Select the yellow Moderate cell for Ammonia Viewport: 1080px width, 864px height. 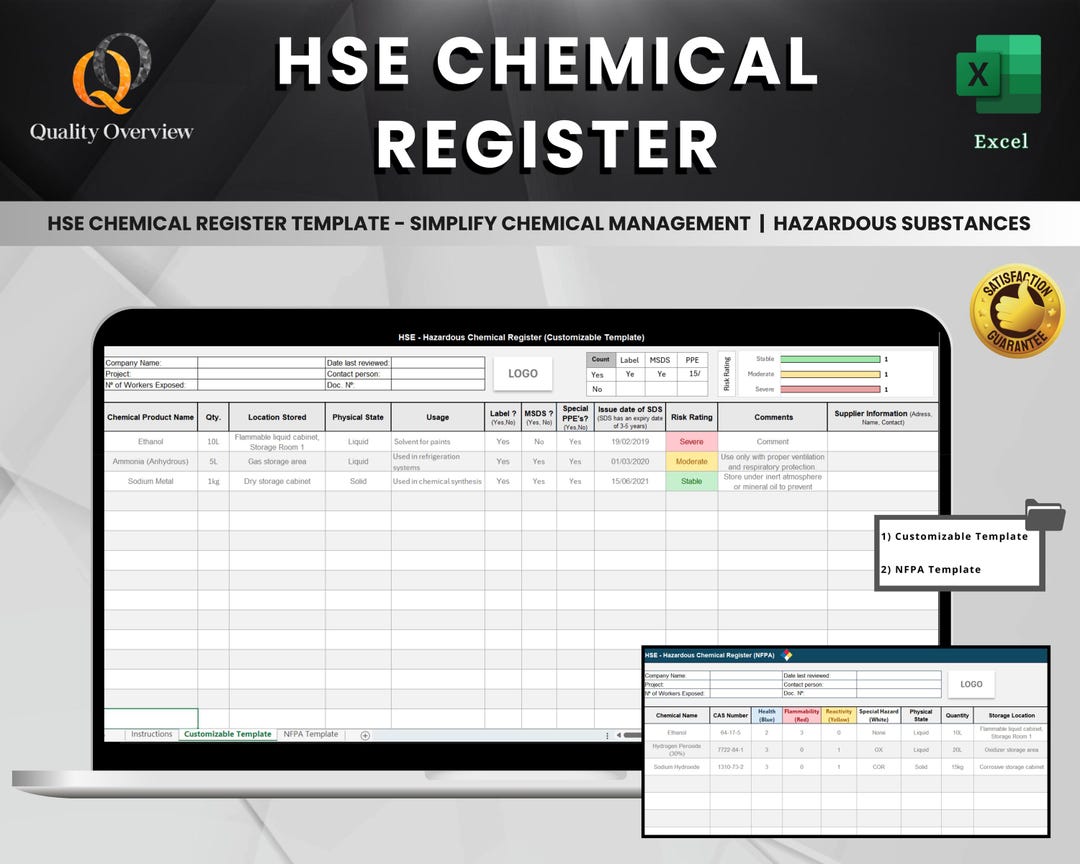coord(691,461)
